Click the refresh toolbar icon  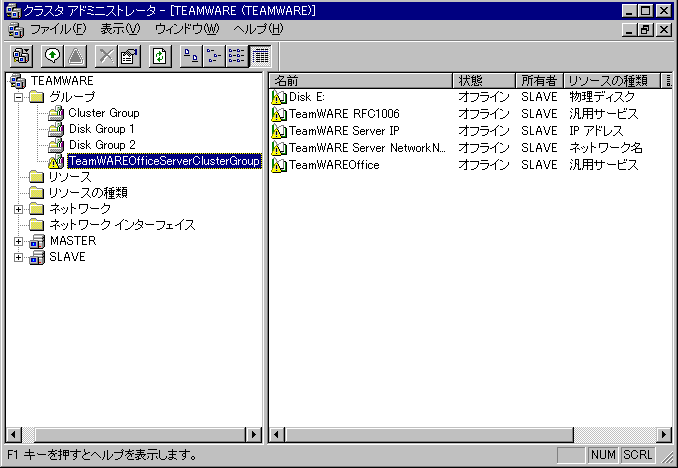click(160, 56)
